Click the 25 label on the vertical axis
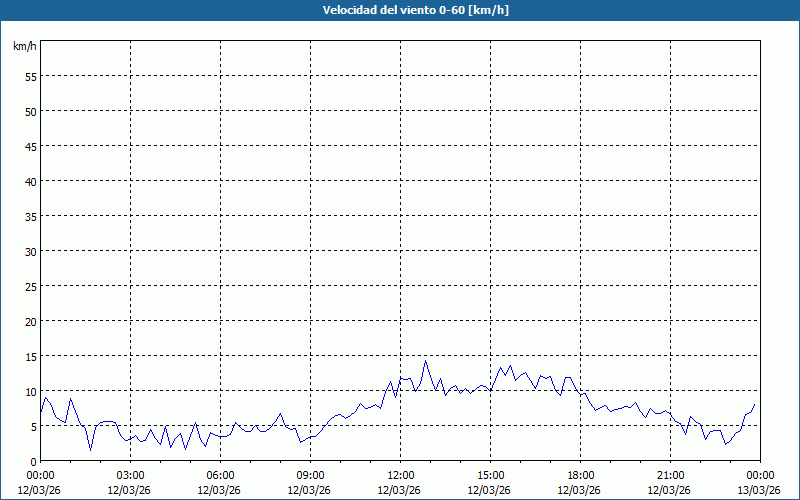The image size is (800, 500). 30,286
